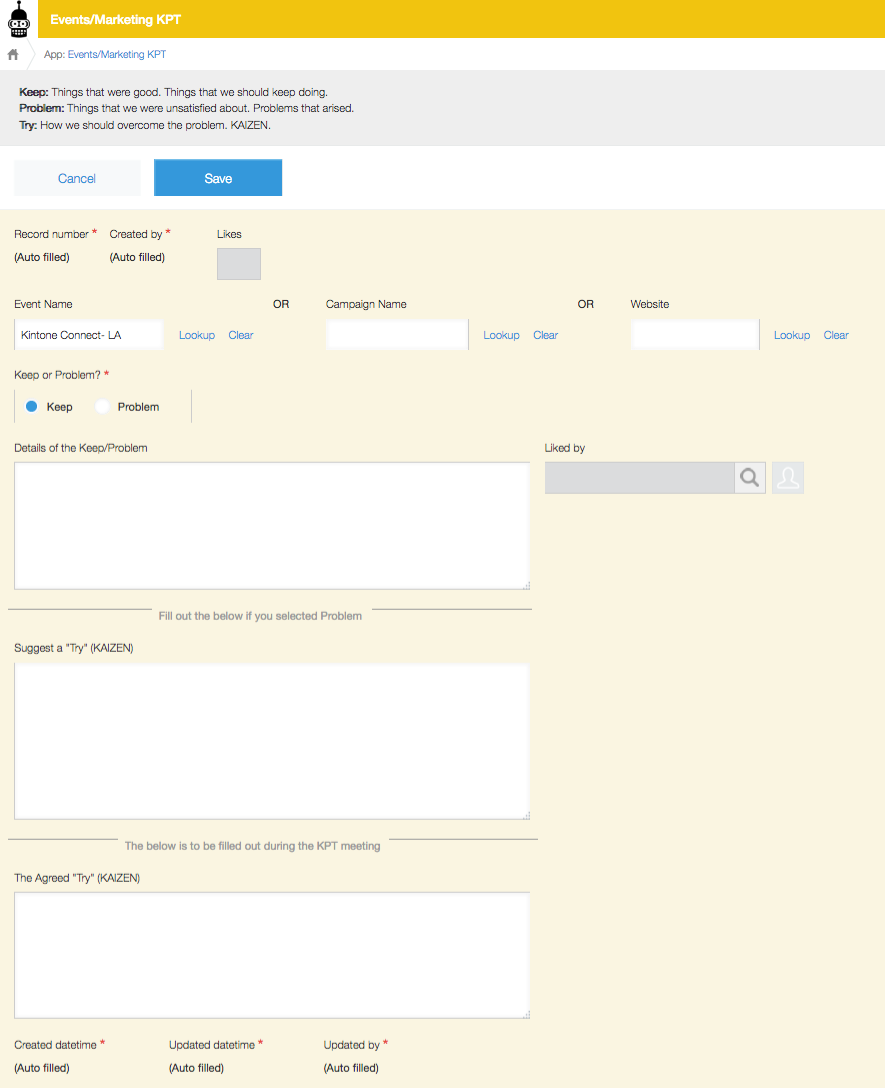Click Clear next to Event Name
The height and width of the screenshot is (1088, 885).
(241, 335)
